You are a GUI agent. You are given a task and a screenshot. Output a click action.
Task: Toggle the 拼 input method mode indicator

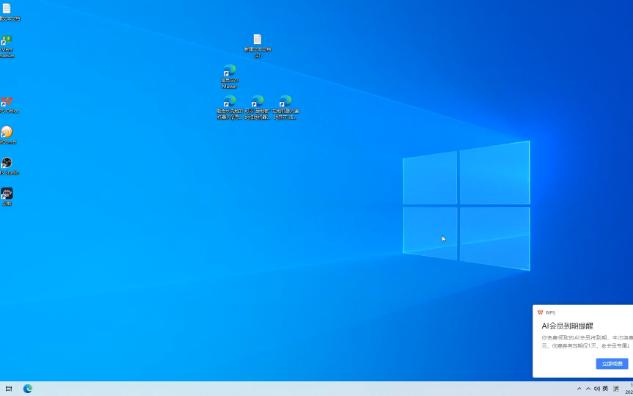[616, 389]
